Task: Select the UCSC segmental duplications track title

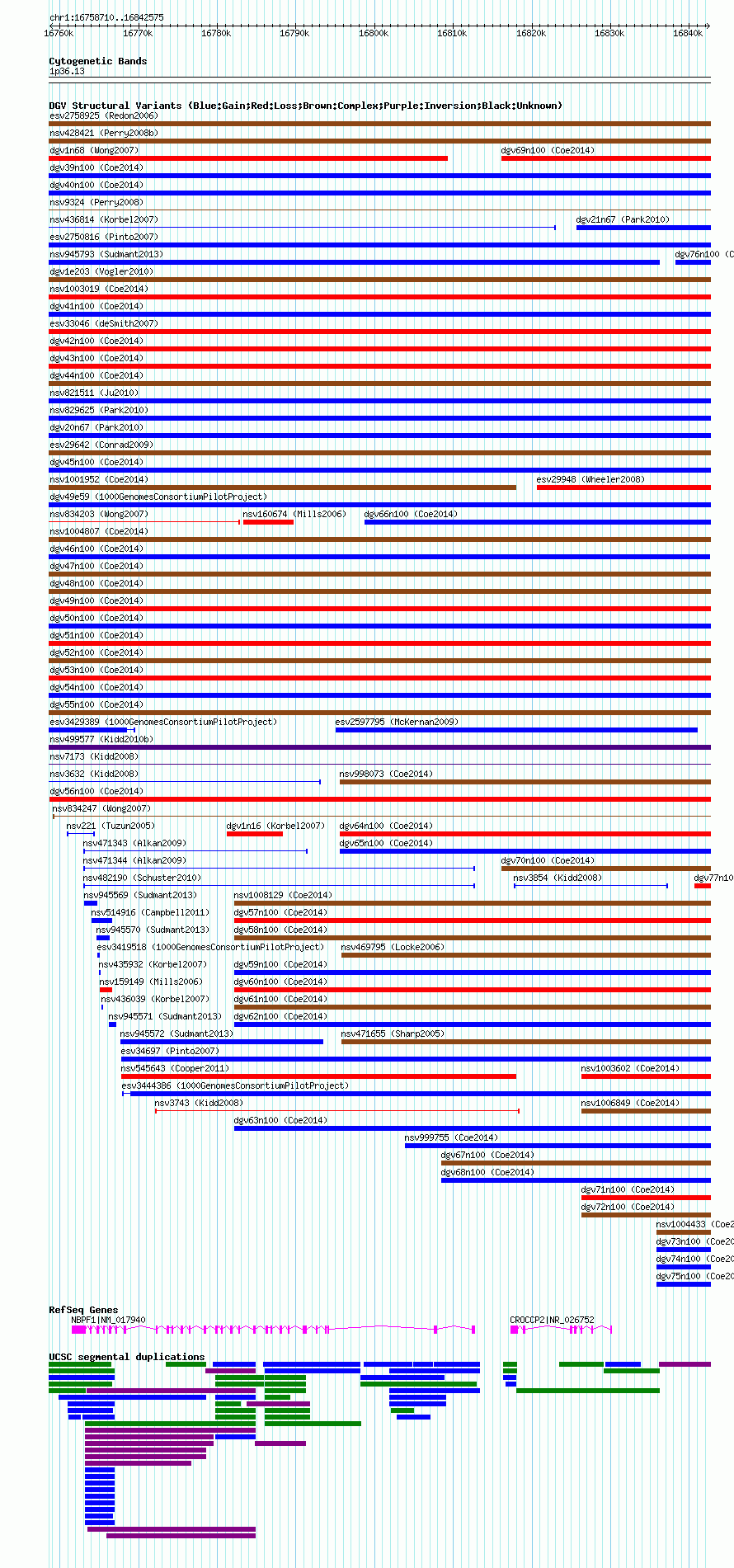Action: [126, 1357]
